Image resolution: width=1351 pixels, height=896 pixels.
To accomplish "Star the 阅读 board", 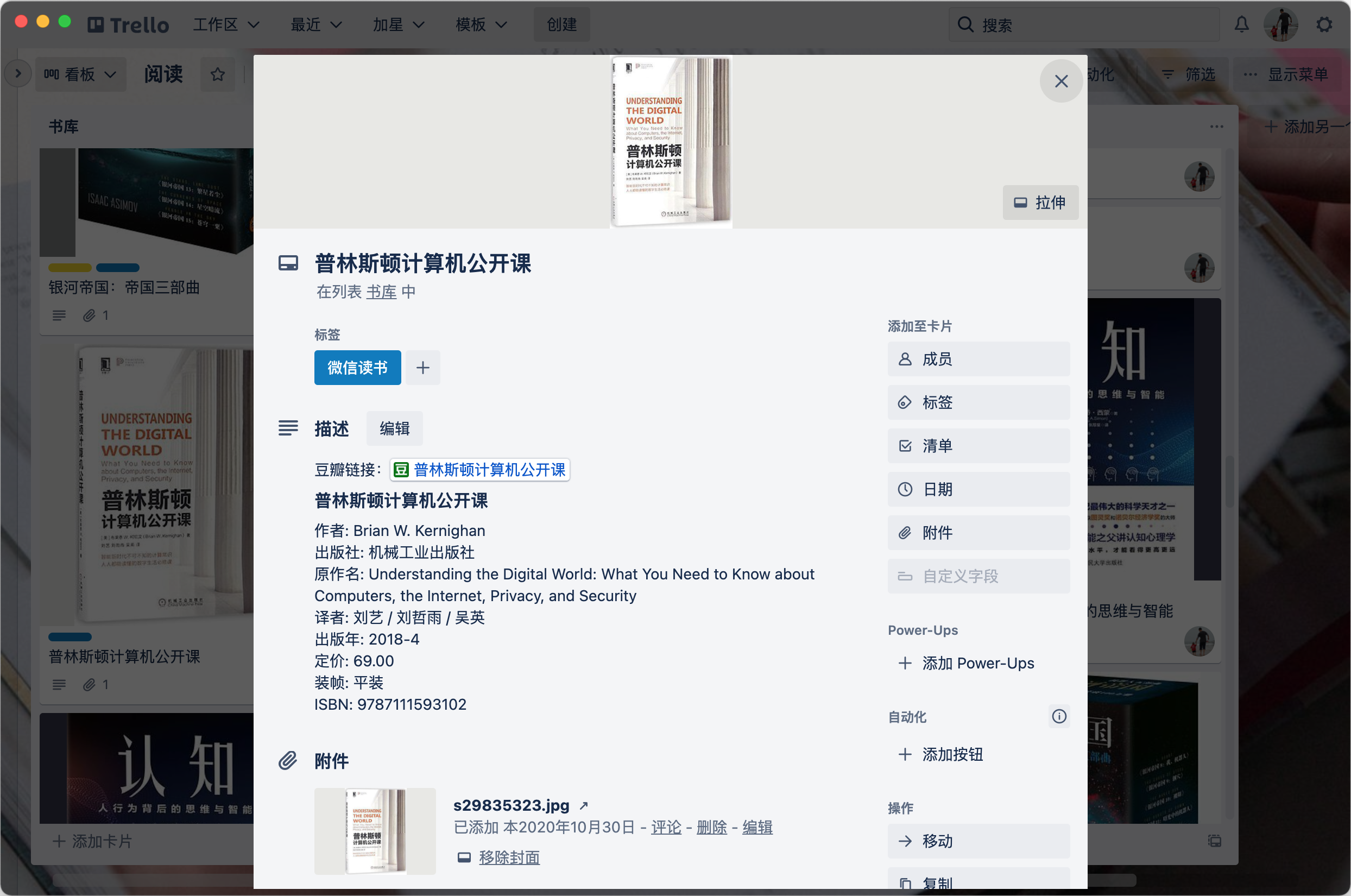I will point(218,74).
